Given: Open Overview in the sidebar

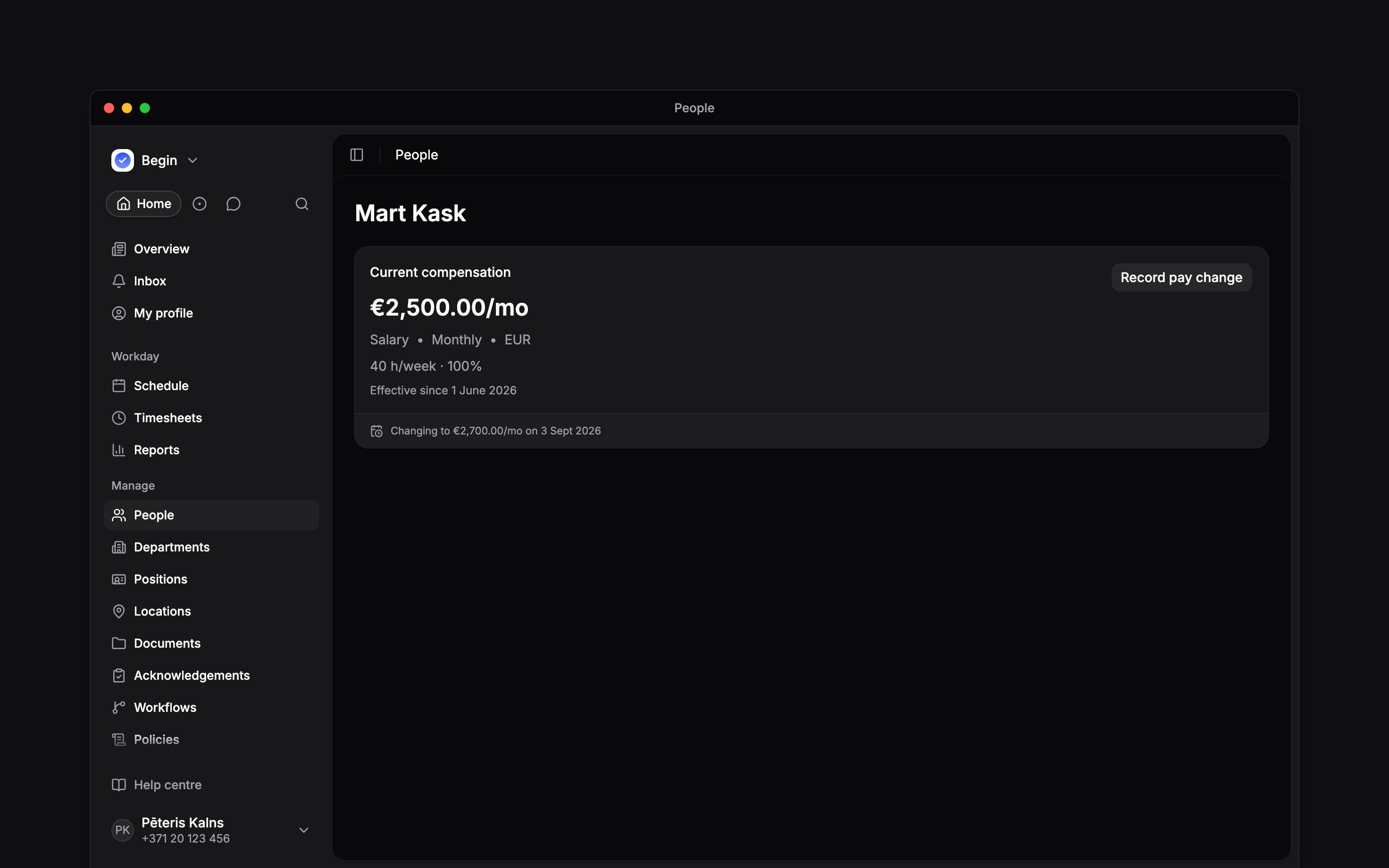Looking at the screenshot, I should tap(211, 249).
